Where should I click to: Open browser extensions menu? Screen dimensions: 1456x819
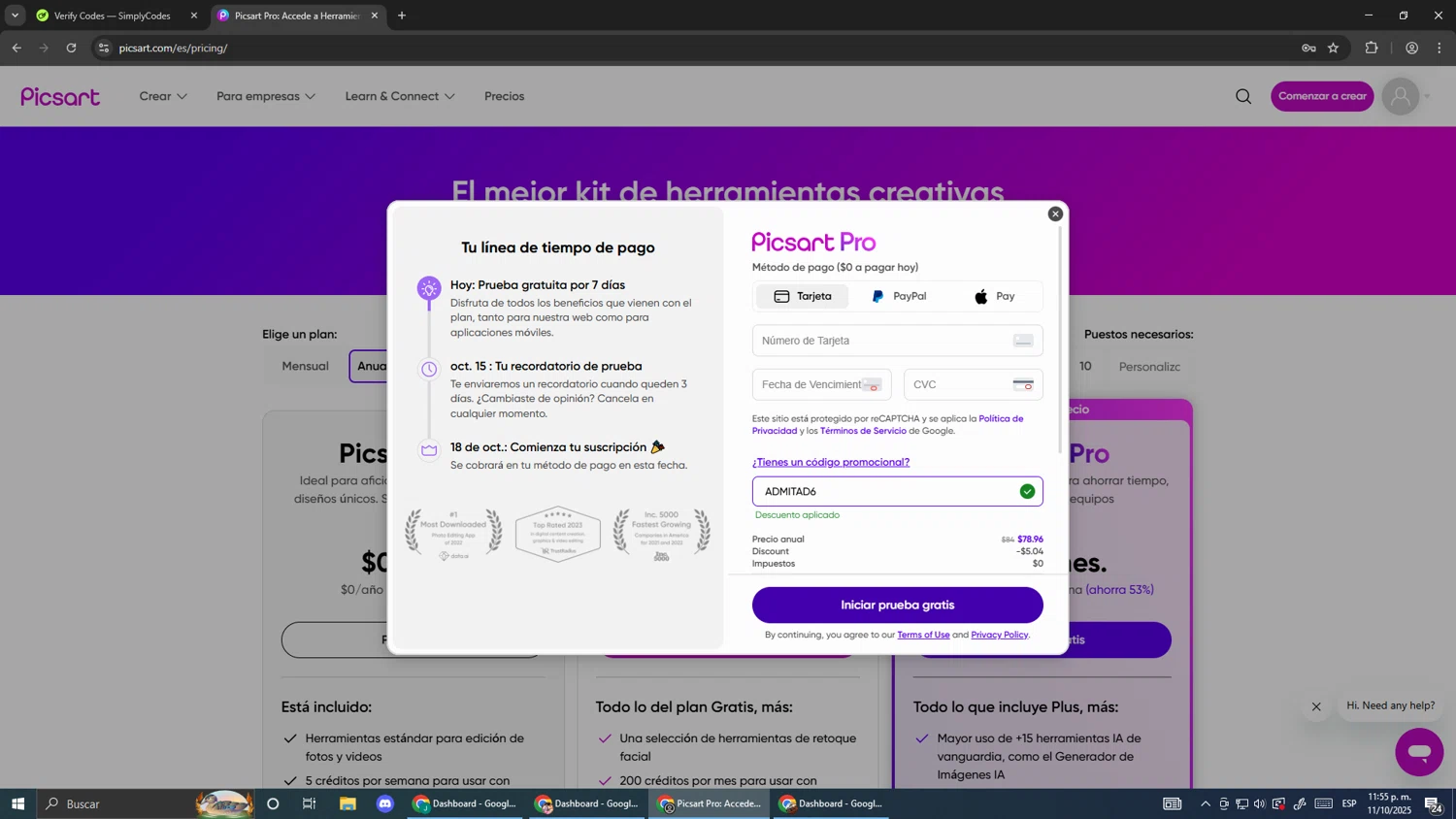[x=1372, y=48]
